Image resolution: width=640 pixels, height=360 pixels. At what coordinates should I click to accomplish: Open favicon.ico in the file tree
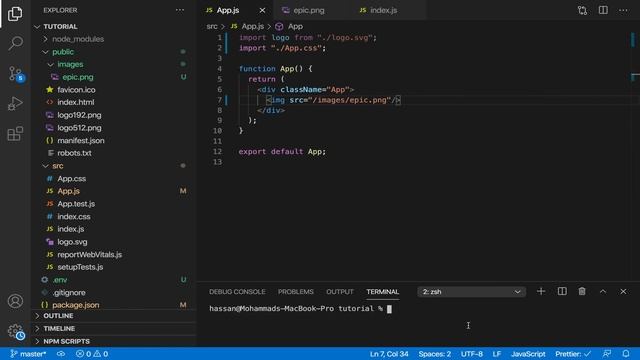coord(113,90)
